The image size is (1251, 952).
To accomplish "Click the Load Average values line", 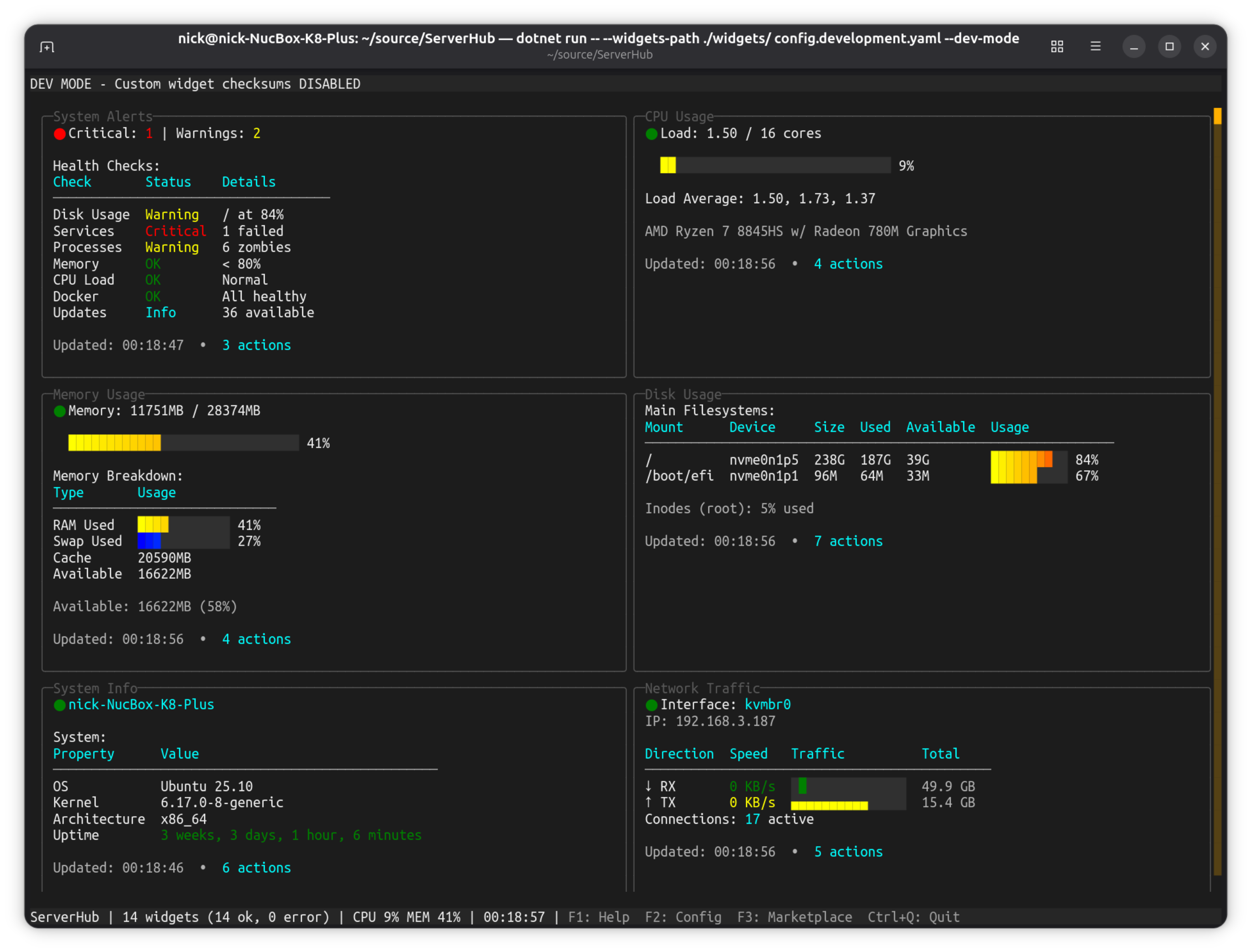I will [x=760, y=199].
